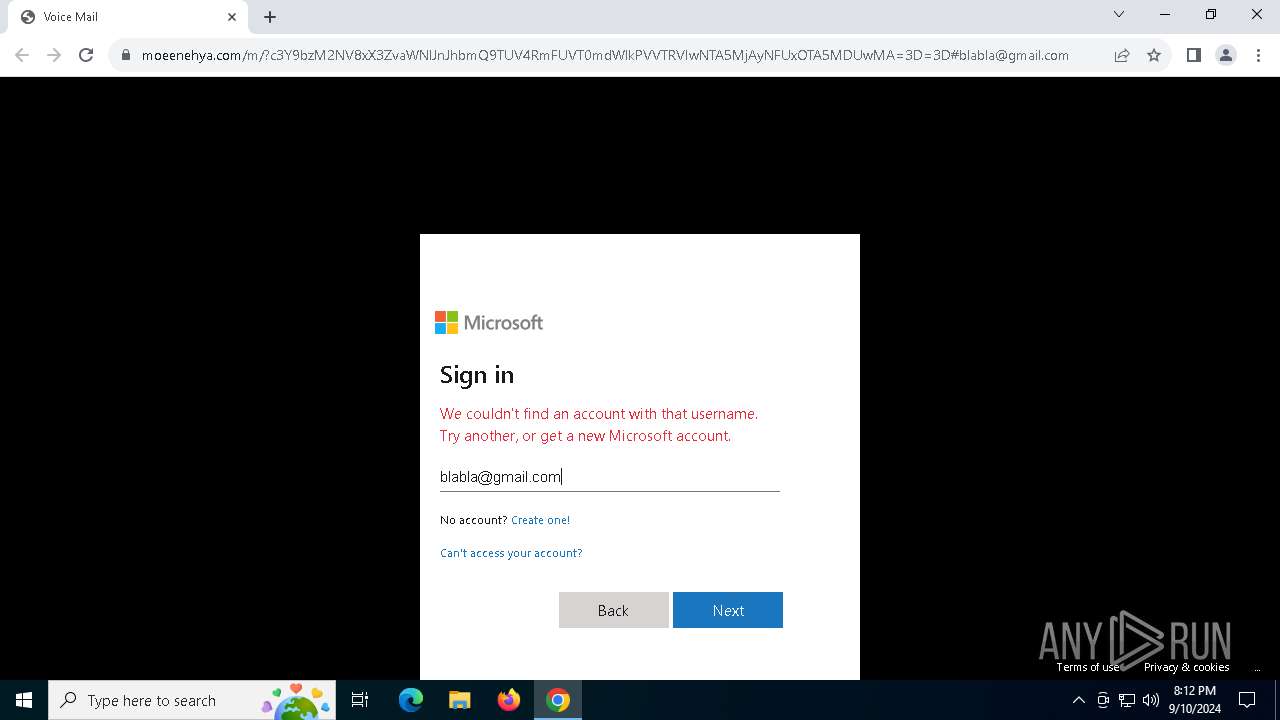Image resolution: width=1280 pixels, height=720 pixels.
Task: Click the email input field
Action: [x=609, y=477]
